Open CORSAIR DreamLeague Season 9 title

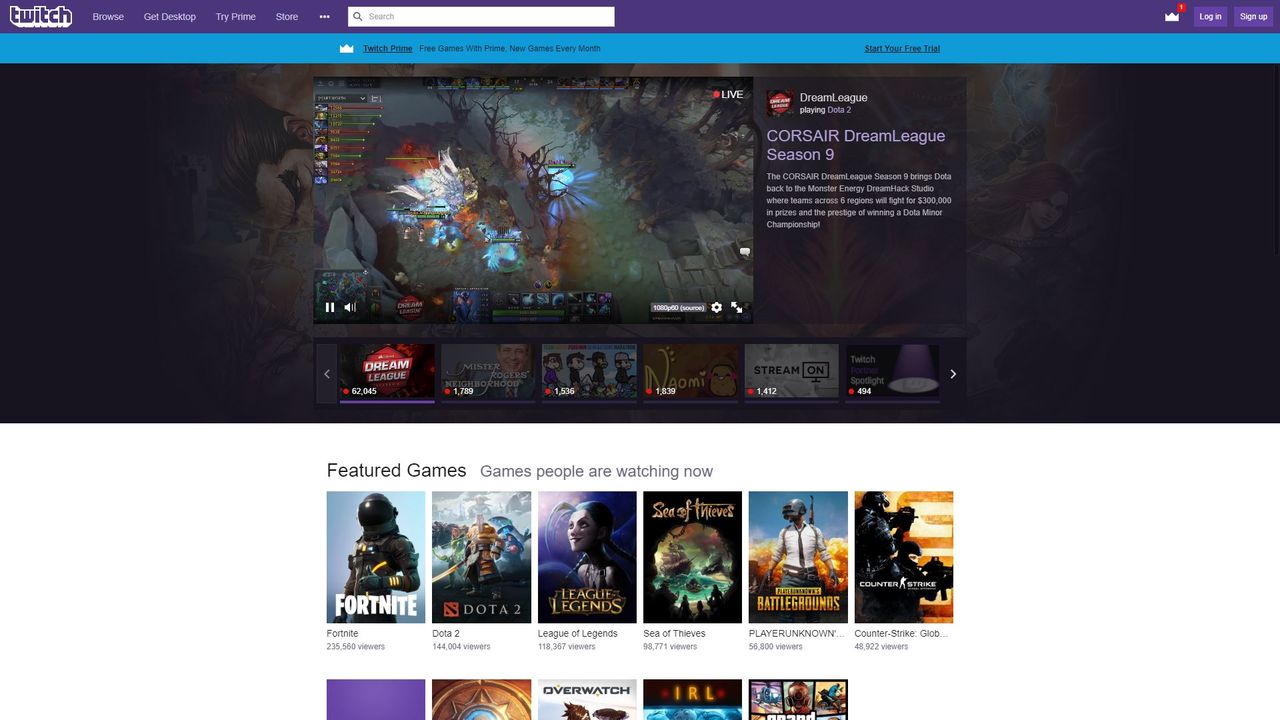856,145
